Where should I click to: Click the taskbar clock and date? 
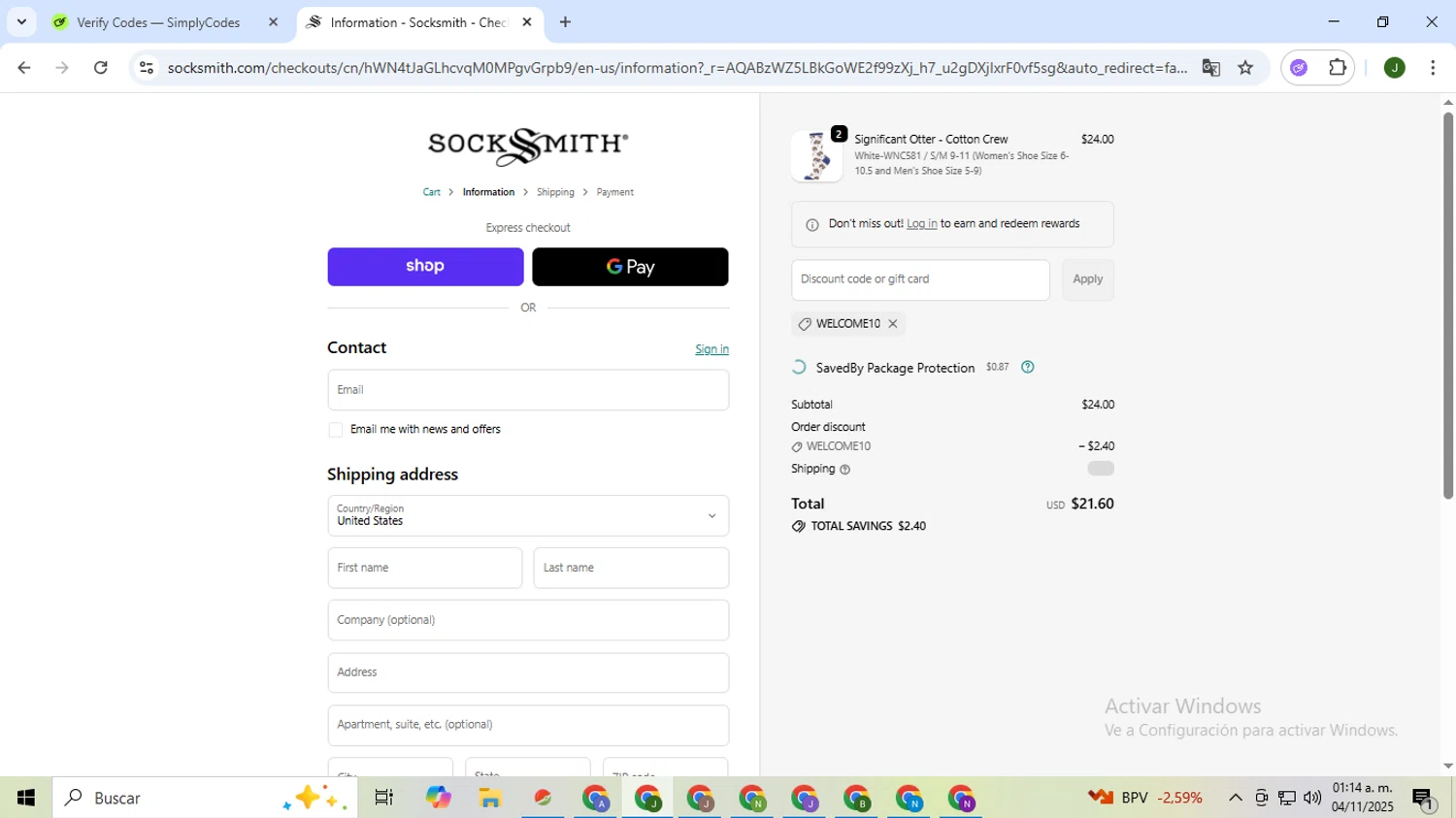pos(1362,798)
